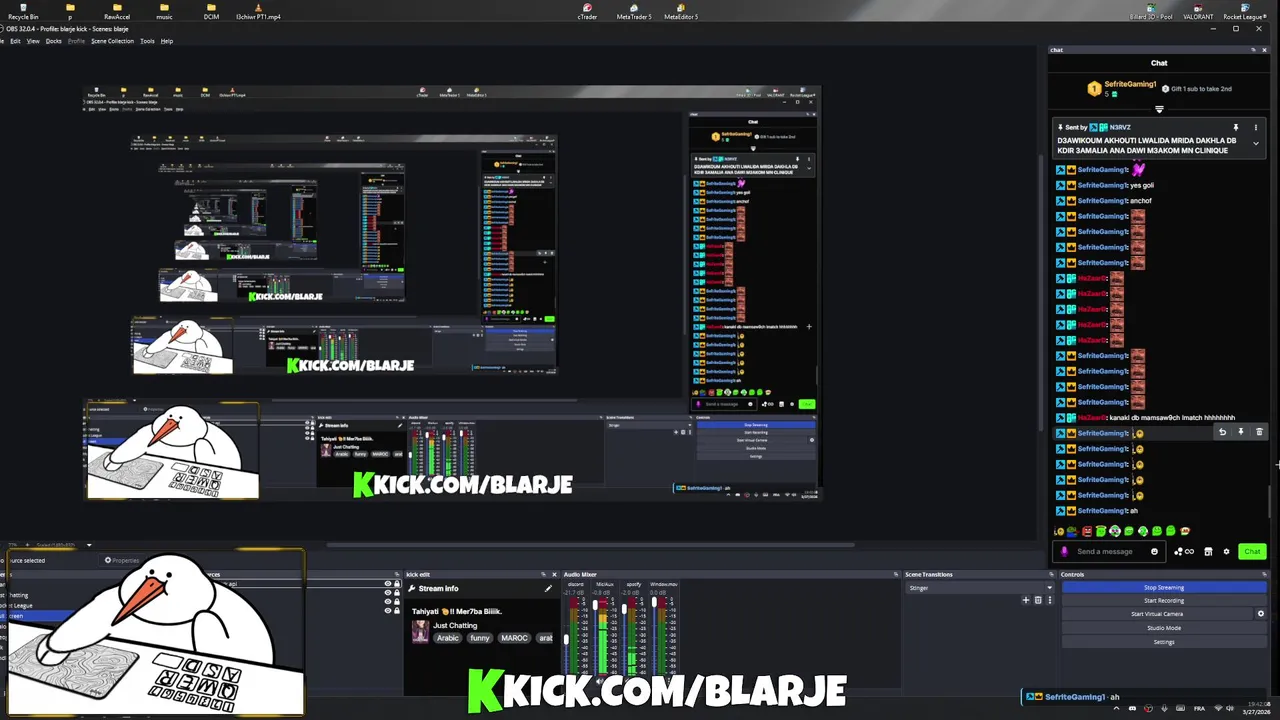1280x720 pixels.
Task: Launch cTrader from the desktop
Action: click(587, 11)
